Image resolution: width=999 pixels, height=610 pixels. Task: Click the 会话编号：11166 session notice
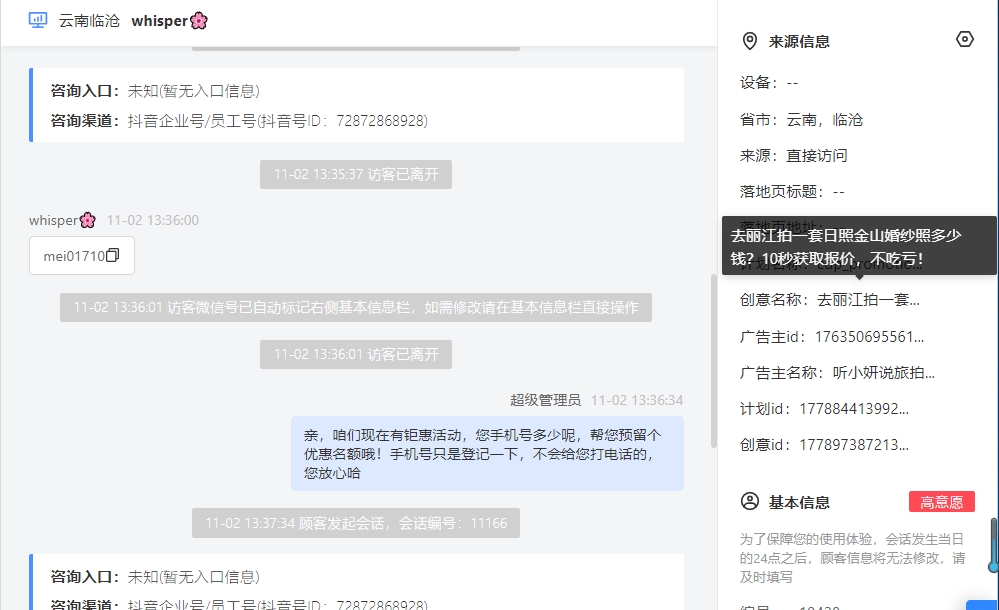[x=356, y=523]
